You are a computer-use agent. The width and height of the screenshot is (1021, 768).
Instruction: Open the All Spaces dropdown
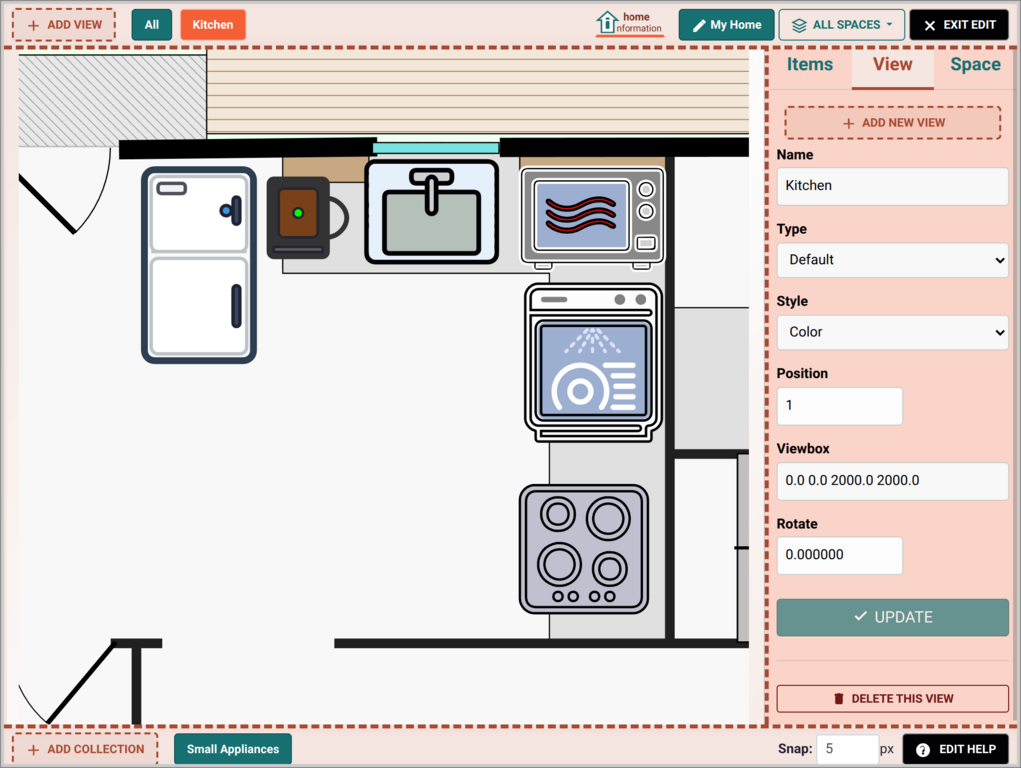(x=841, y=25)
